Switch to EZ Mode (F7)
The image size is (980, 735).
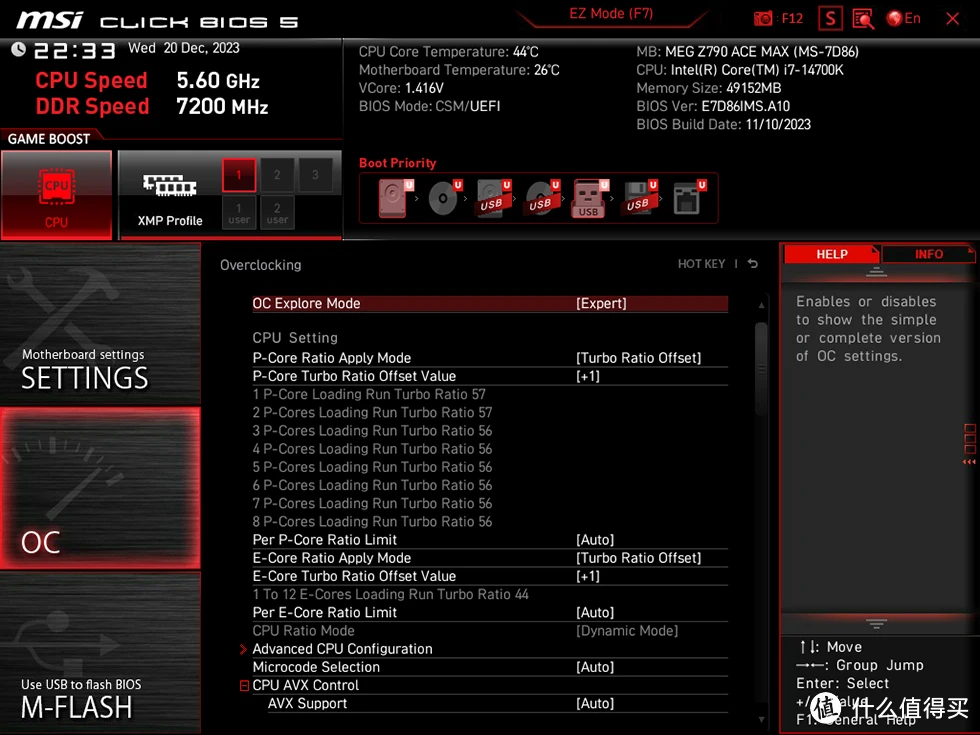coord(611,14)
